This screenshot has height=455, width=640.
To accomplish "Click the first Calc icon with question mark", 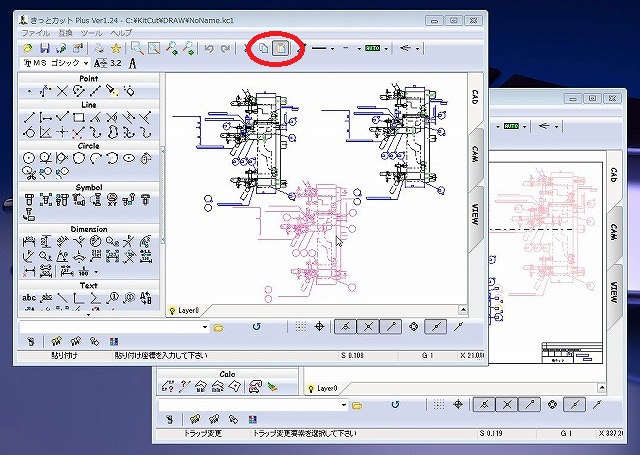I will [167, 386].
